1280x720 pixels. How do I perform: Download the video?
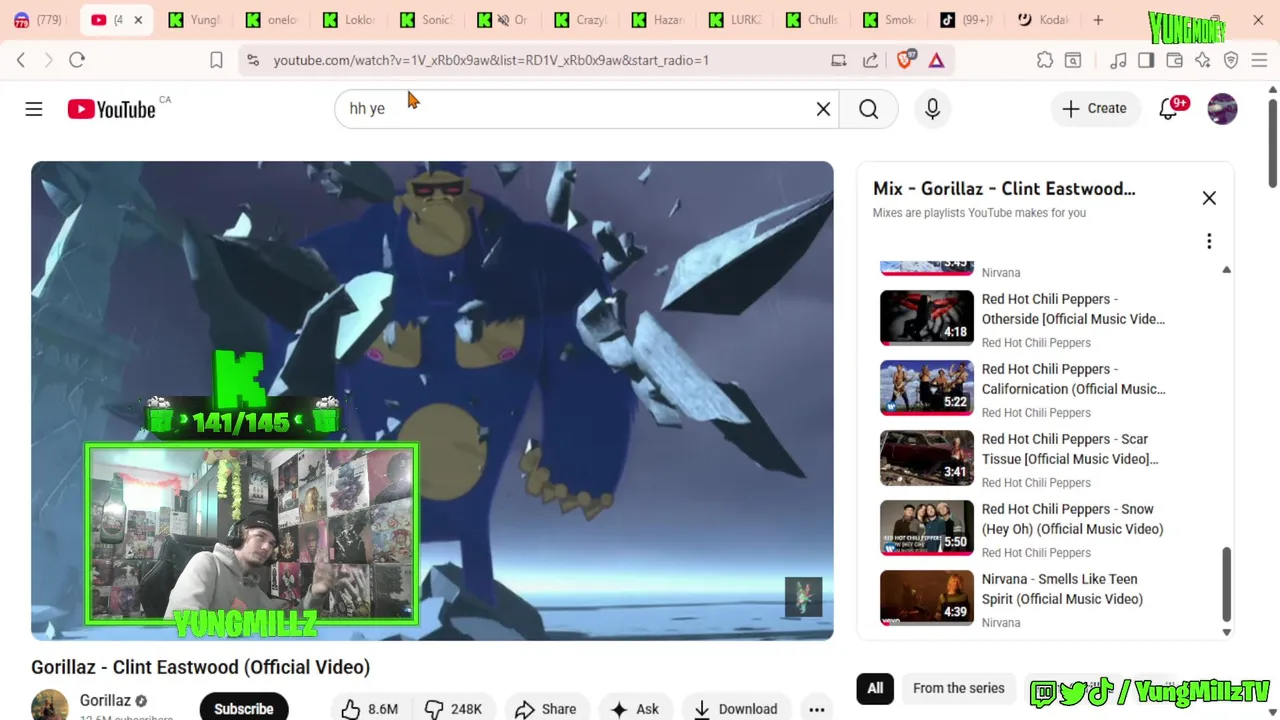735,709
